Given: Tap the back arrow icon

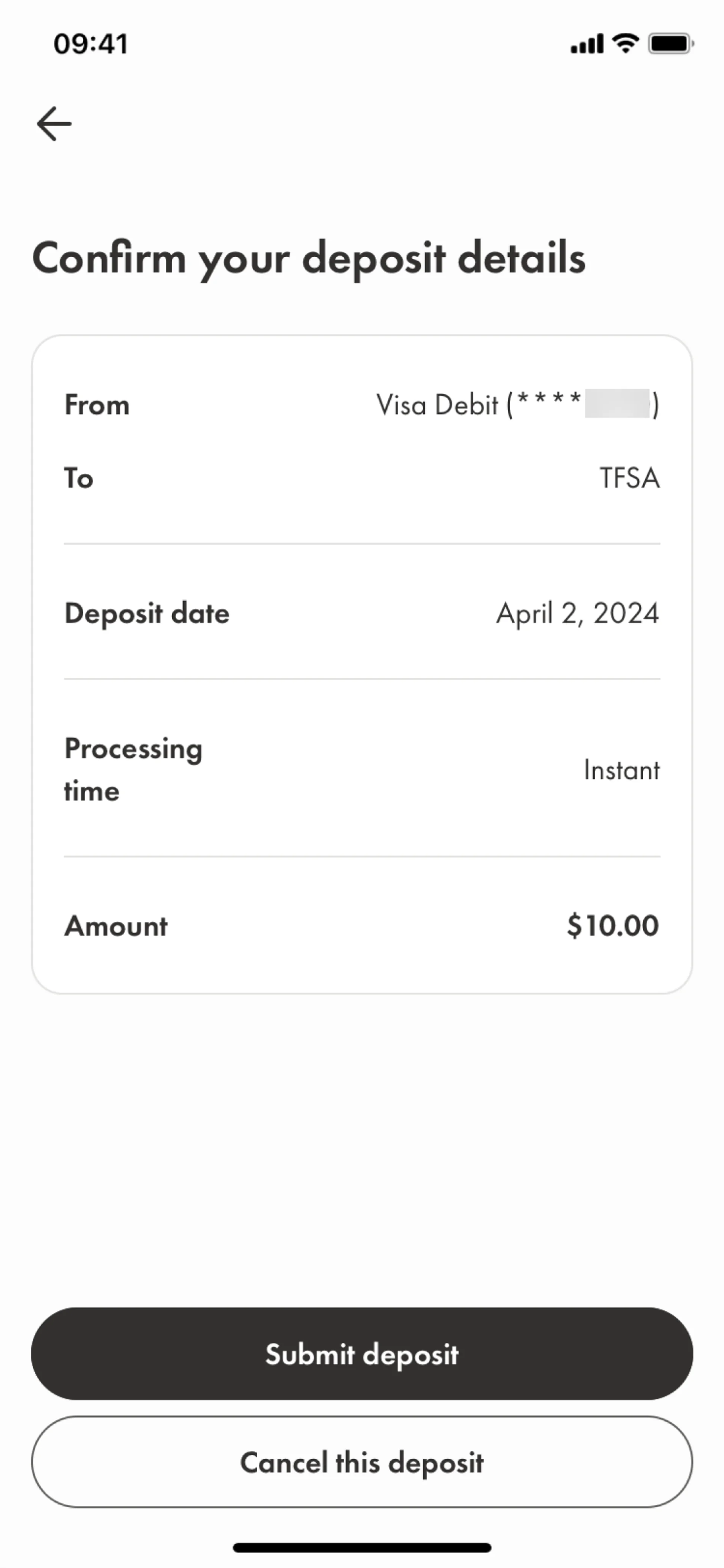Looking at the screenshot, I should coord(54,124).
